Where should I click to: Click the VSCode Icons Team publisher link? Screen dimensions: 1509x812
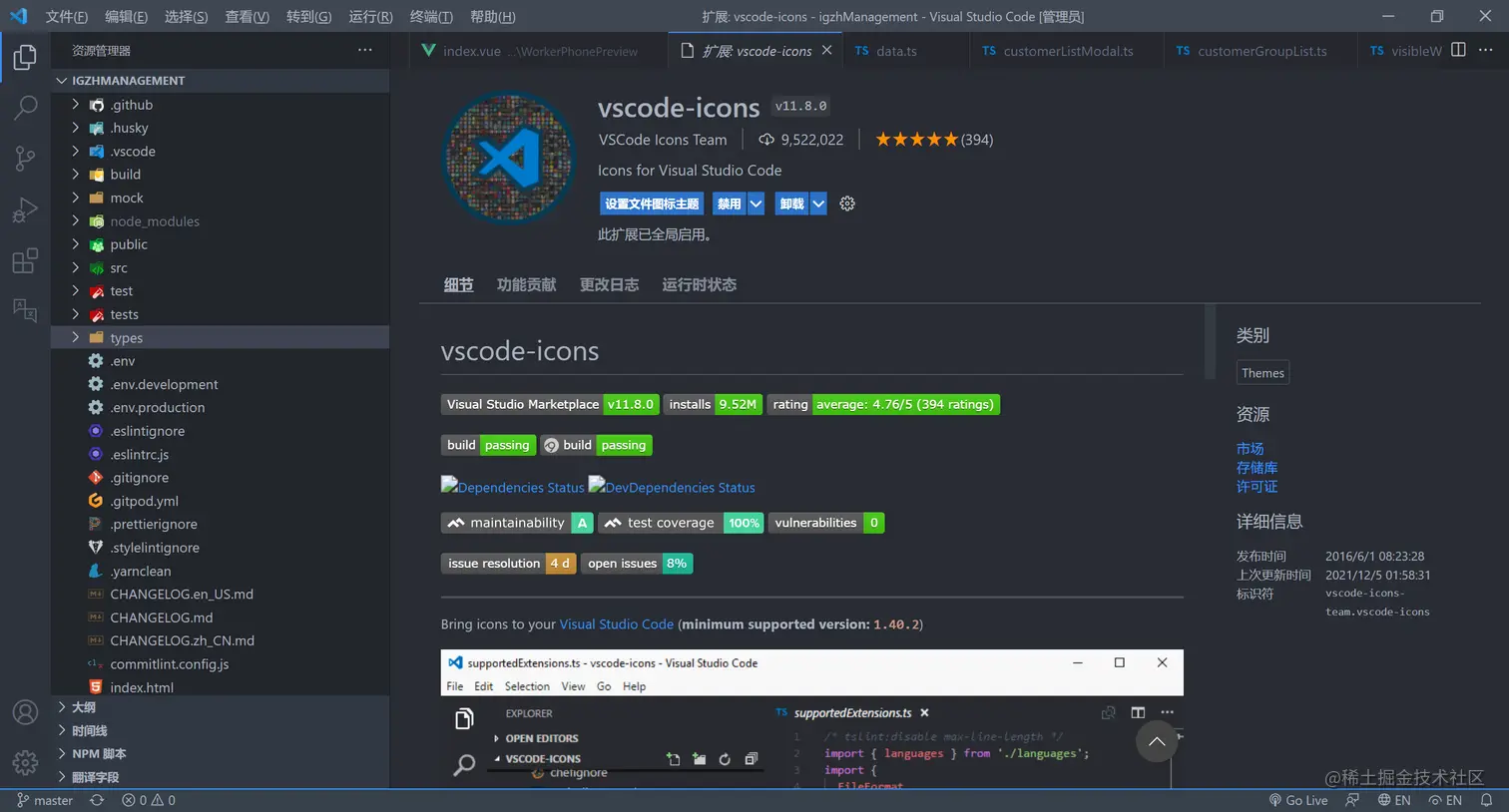point(663,140)
